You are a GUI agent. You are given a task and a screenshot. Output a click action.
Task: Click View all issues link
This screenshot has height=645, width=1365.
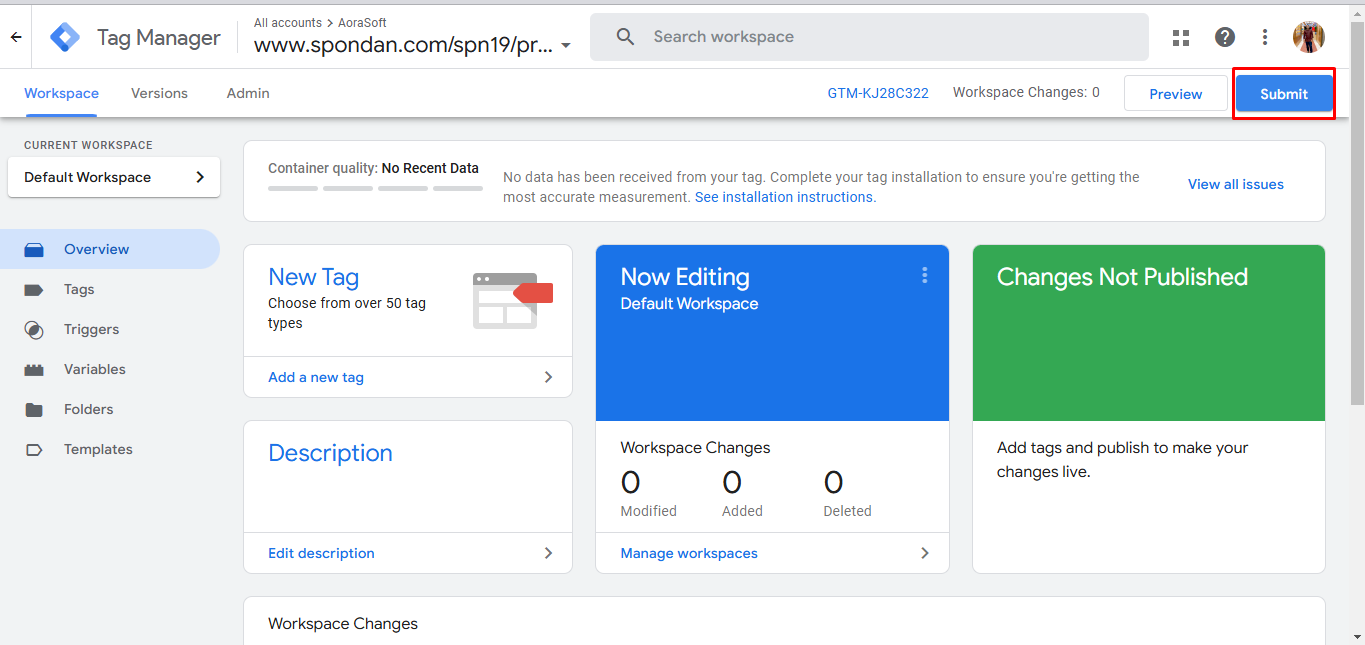tap(1236, 184)
